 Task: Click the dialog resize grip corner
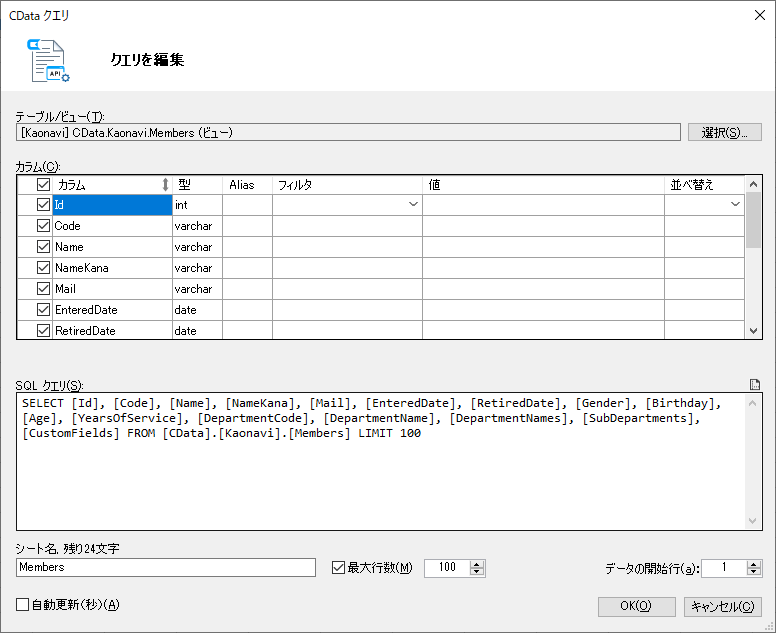[x=769, y=627]
